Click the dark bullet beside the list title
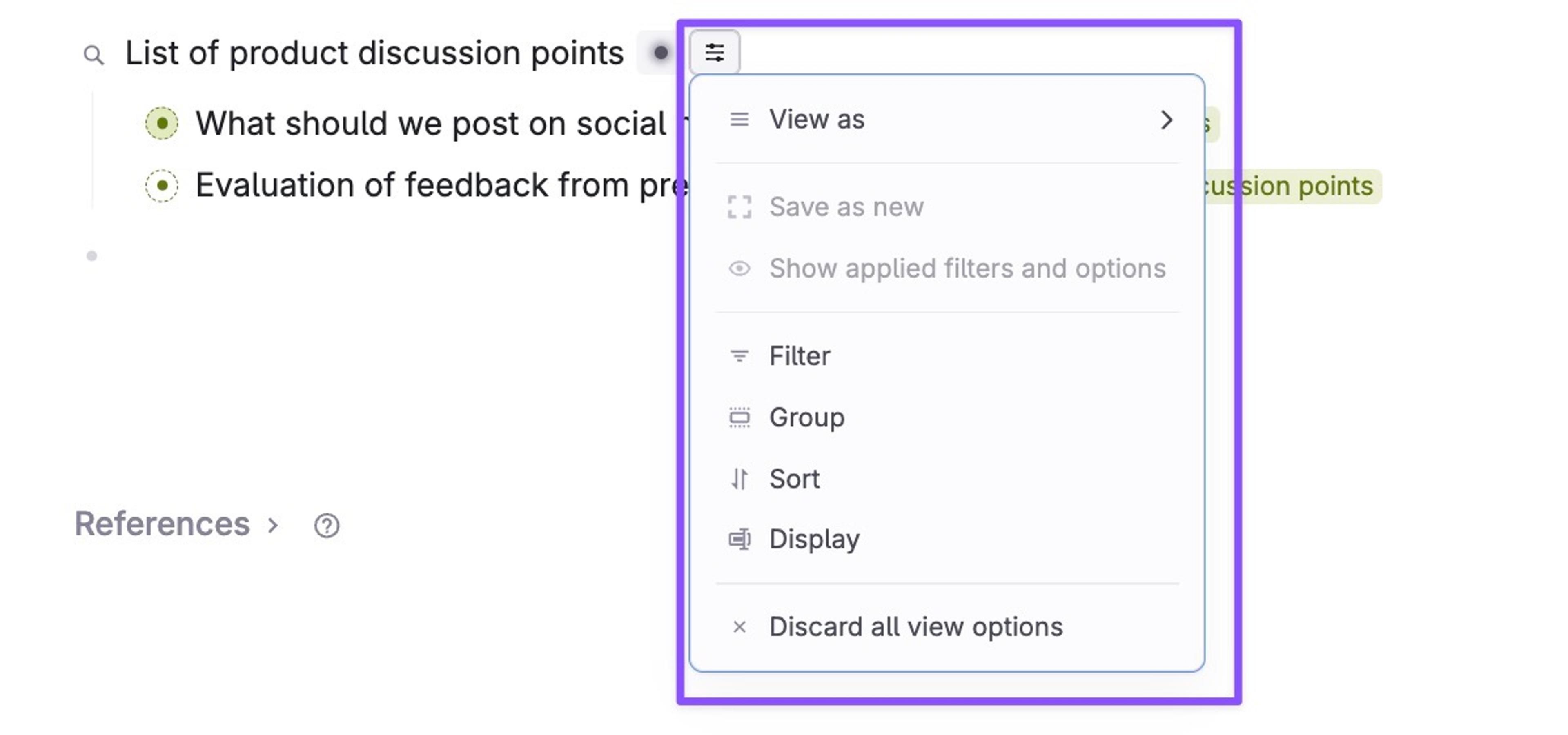The height and width of the screenshot is (735, 1568). (660, 53)
